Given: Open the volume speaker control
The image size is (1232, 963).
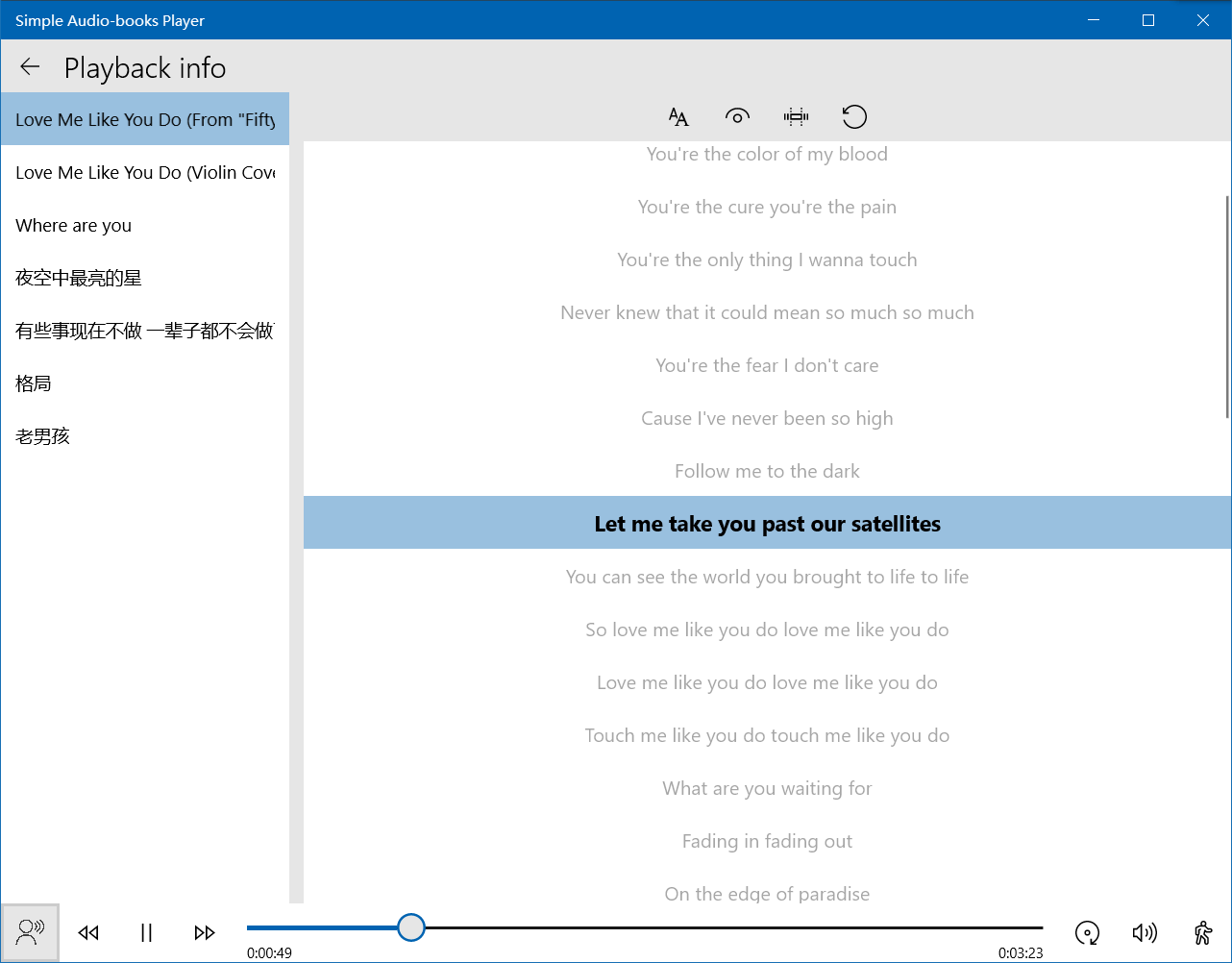Looking at the screenshot, I should pyautogui.click(x=1145, y=932).
